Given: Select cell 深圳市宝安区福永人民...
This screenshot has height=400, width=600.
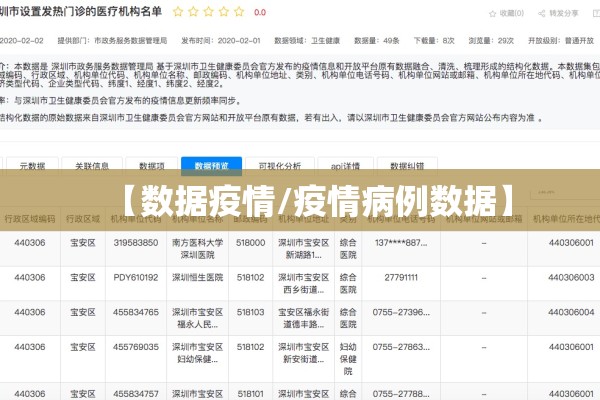Looking at the screenshot, I should [x=197, y=318].
